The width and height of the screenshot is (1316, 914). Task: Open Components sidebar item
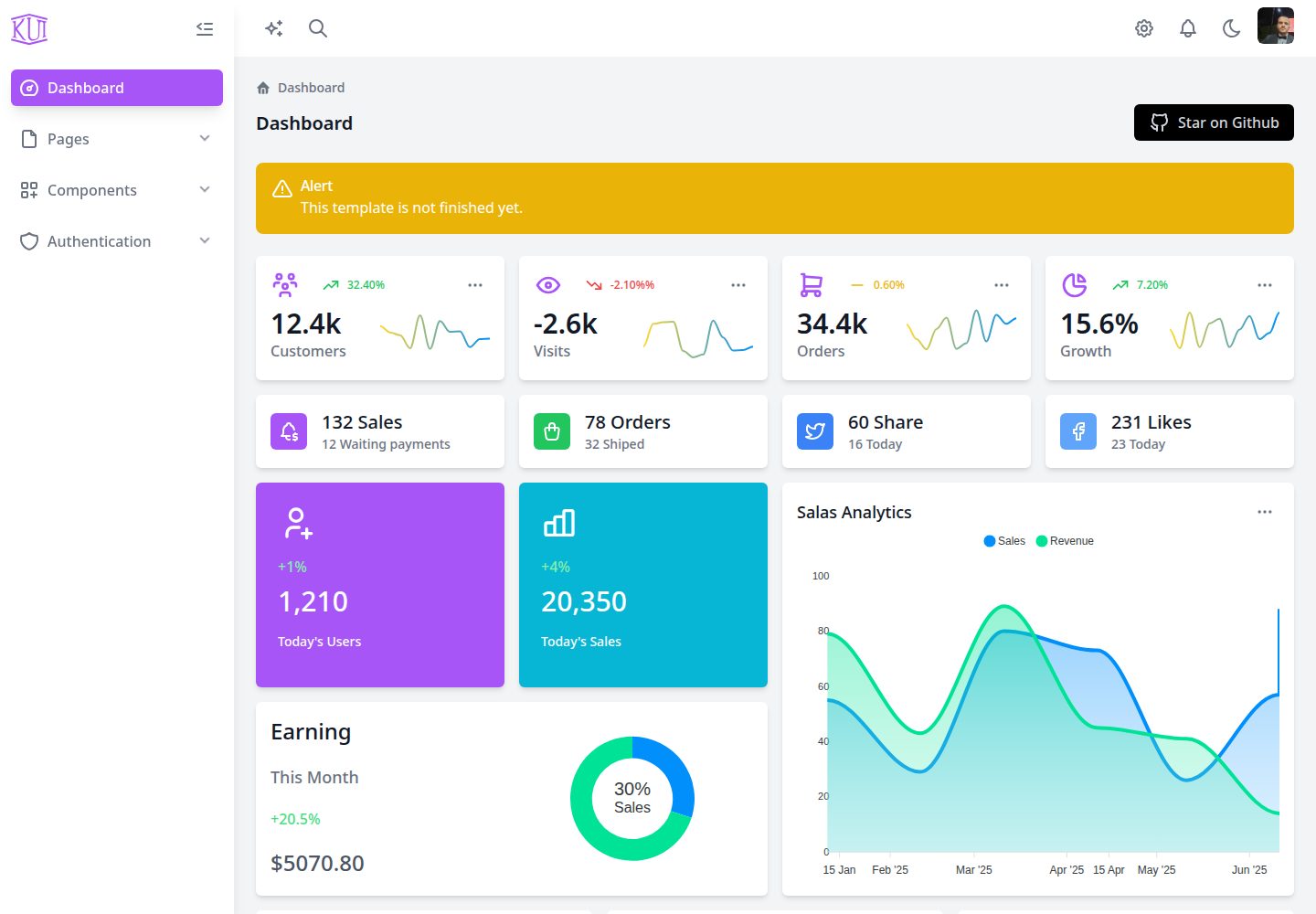coord(117,190)
